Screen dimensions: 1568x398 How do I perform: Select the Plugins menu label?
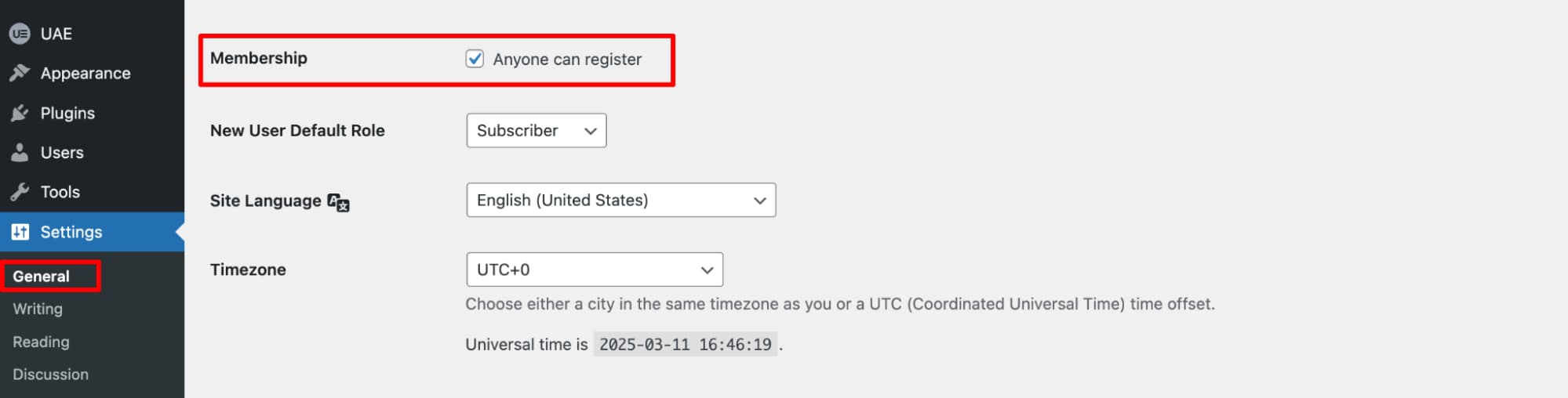pos(67,113)
